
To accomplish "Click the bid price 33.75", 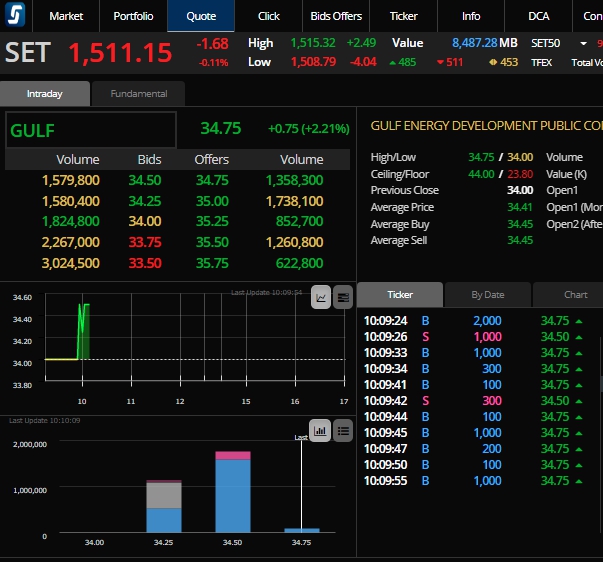I will [145, 242].
